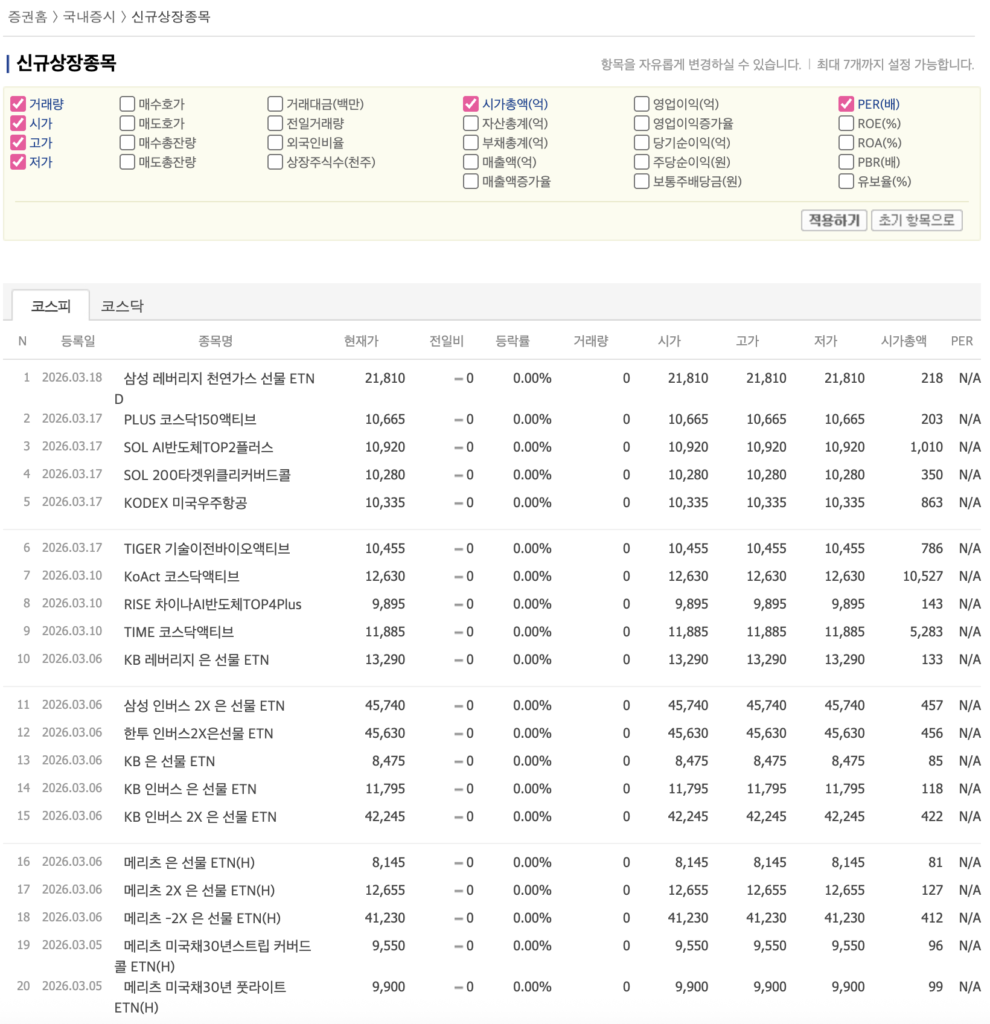Select the 거래대금(백만) checkbox
This screenshot has height=1024, width=990.
(x=275, y=104)
